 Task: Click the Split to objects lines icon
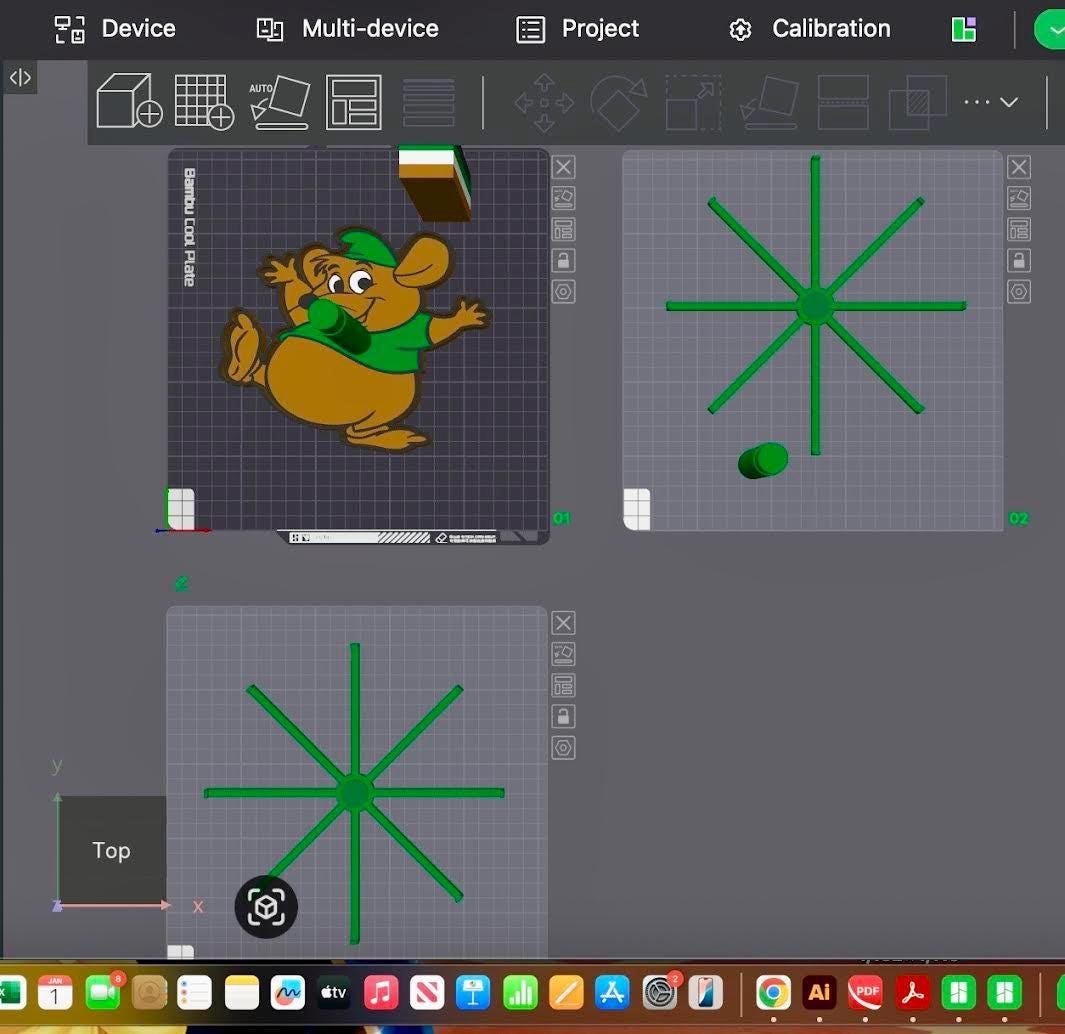(x=429, y=103)
